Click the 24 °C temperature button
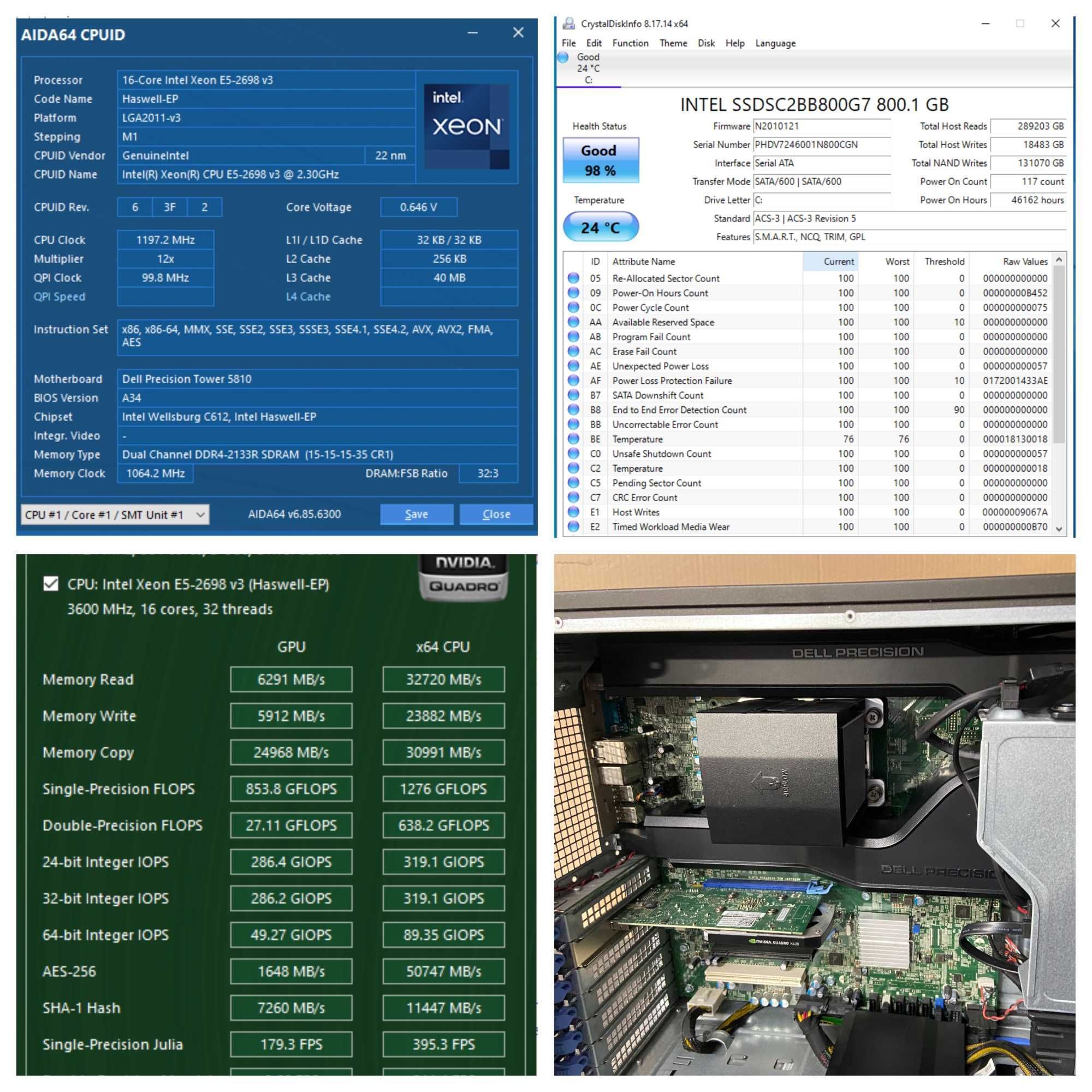 point(600,227)
